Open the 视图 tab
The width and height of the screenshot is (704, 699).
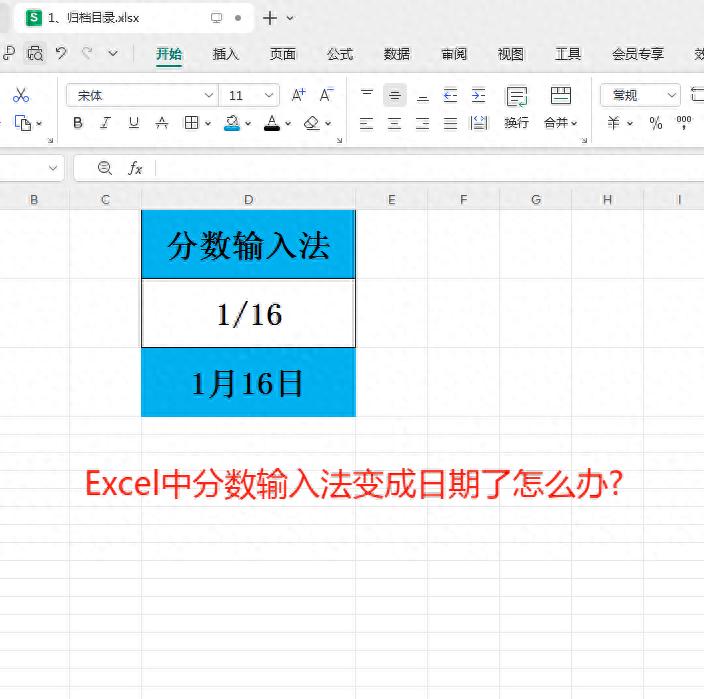(x=510, y=54)
